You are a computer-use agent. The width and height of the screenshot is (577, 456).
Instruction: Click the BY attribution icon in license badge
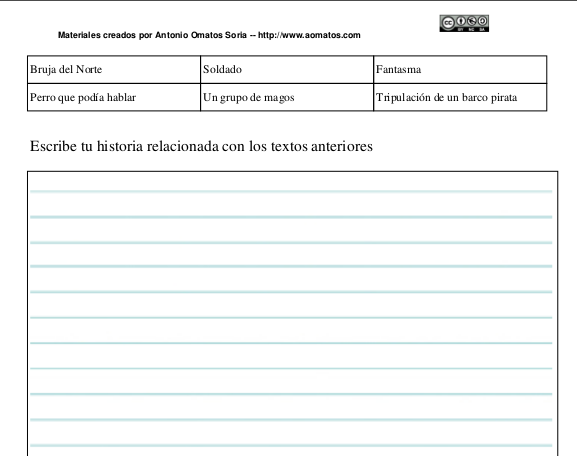(461, 21)
